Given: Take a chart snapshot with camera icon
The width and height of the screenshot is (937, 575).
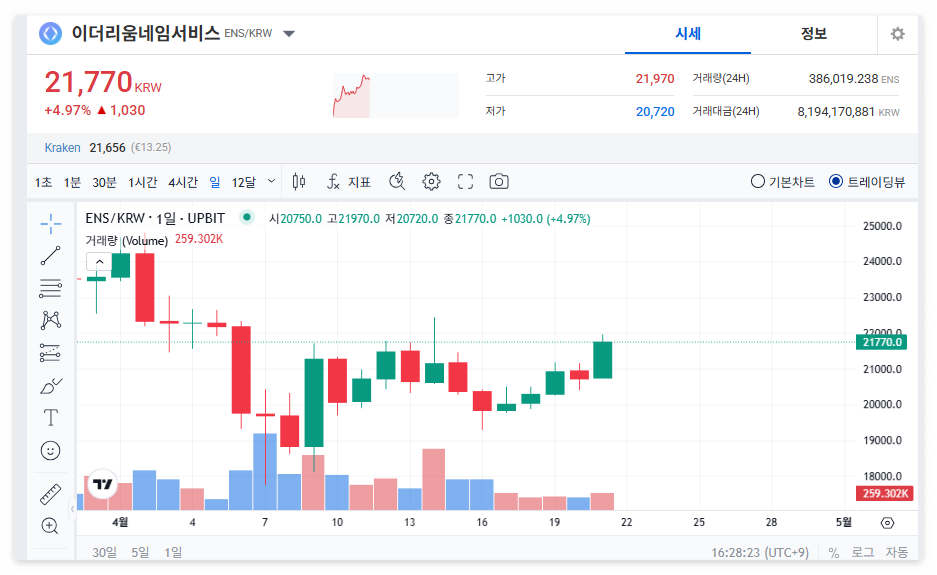Looking at the screenshot, I should 499,182.
